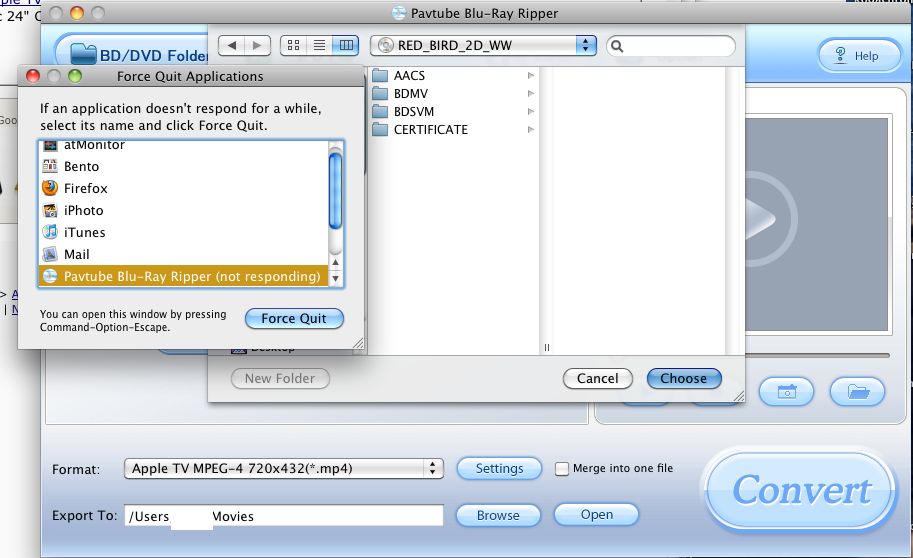This screenshot has height=558, width=913.
Task: Expand the CERTIFICATE folder arrow
Action: pyautogui.click(x=530, y=130)
